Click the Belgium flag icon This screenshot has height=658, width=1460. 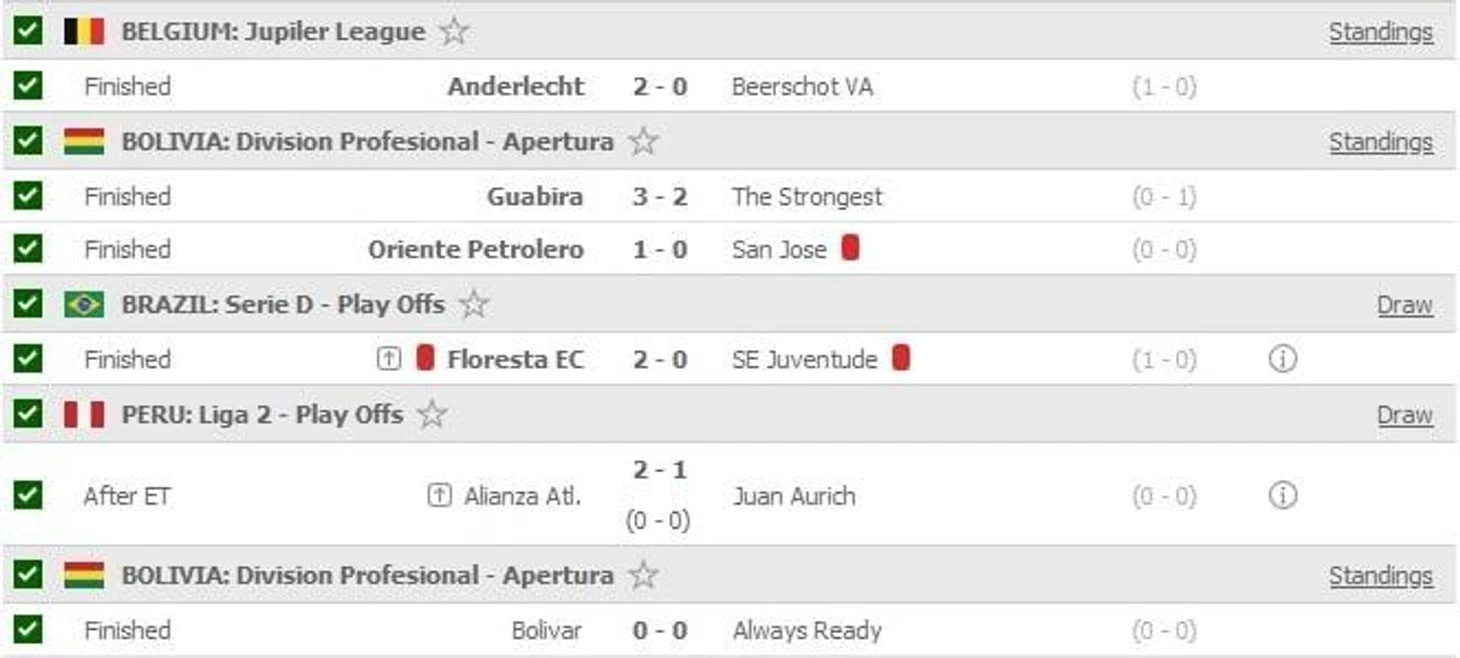(x=84, y=32)
